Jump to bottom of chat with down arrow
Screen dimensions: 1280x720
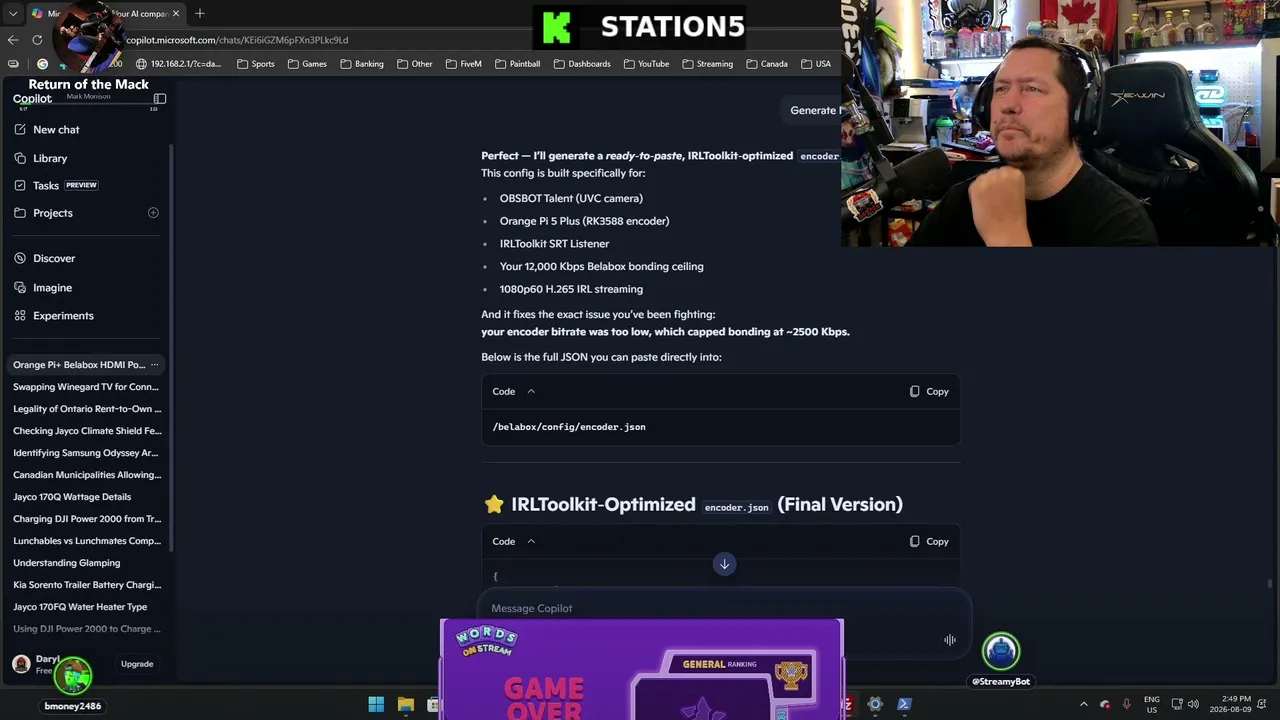click(x=724, y=564)
